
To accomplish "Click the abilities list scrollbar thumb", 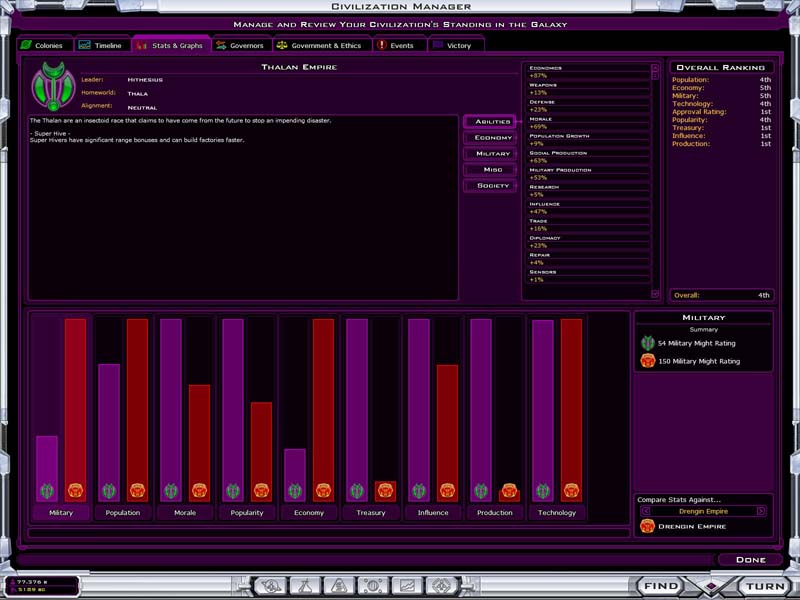I will 655,76.
